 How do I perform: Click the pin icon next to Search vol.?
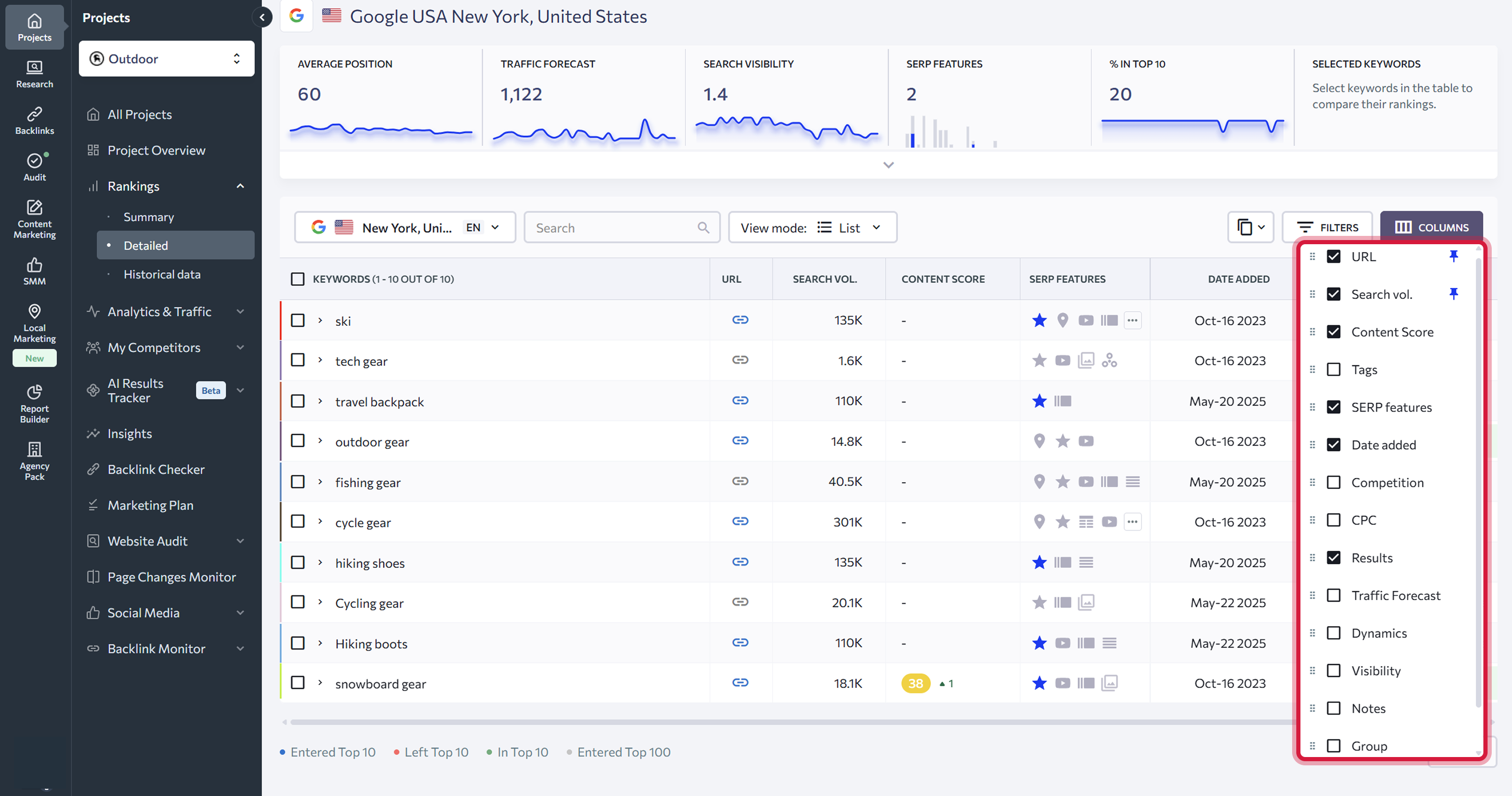coord(1453,293)
